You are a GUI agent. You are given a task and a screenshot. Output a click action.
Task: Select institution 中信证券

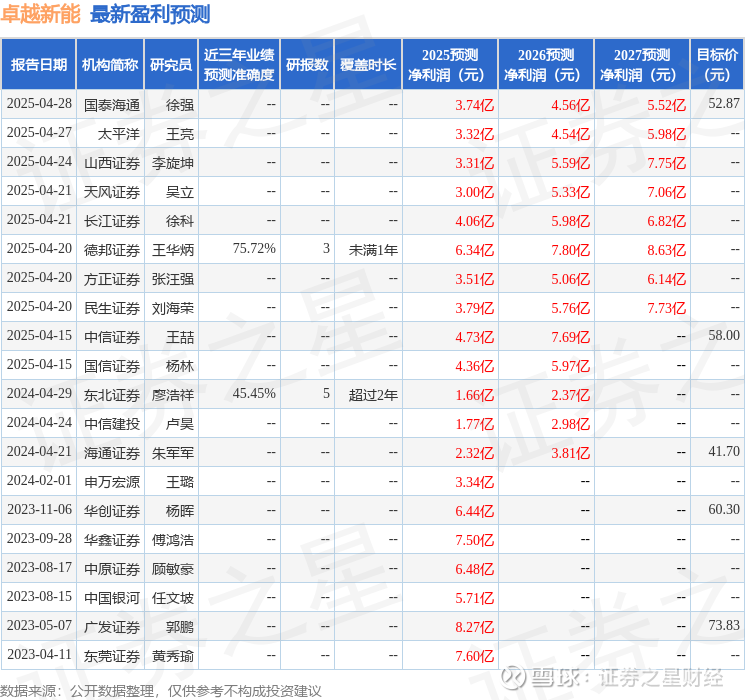[112, 337]
